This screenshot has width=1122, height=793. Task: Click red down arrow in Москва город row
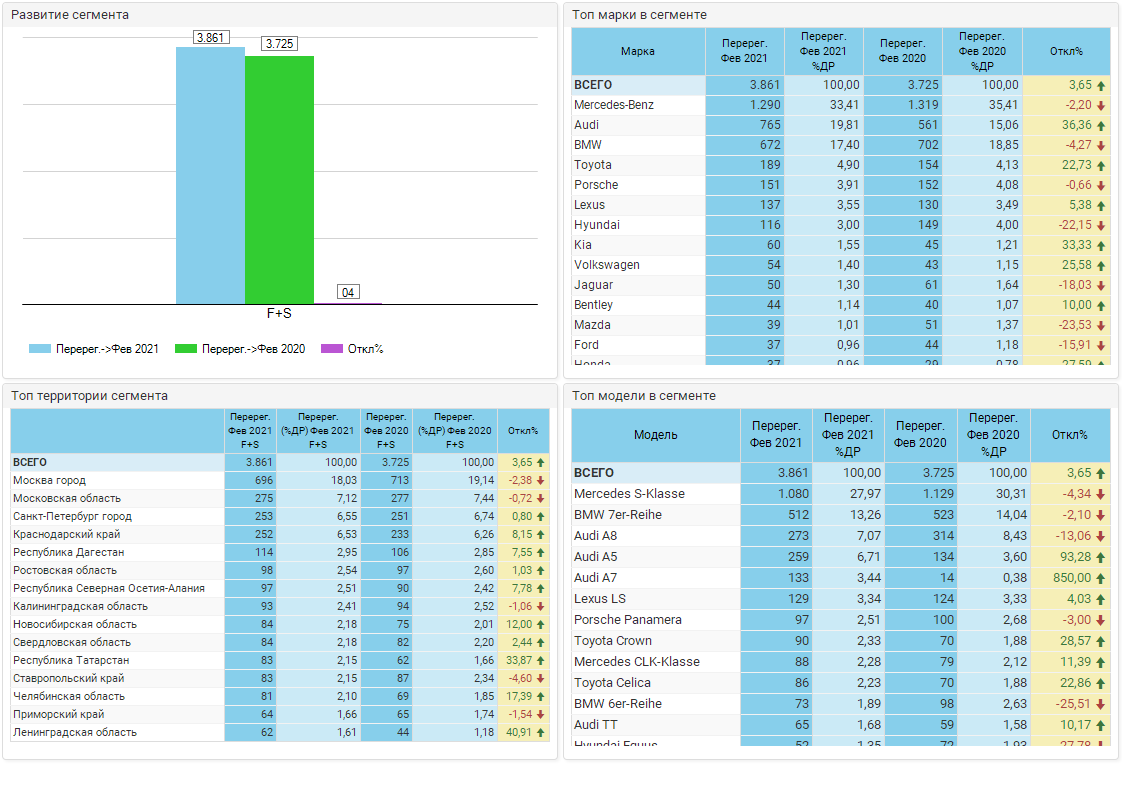(x=540, y=481)
